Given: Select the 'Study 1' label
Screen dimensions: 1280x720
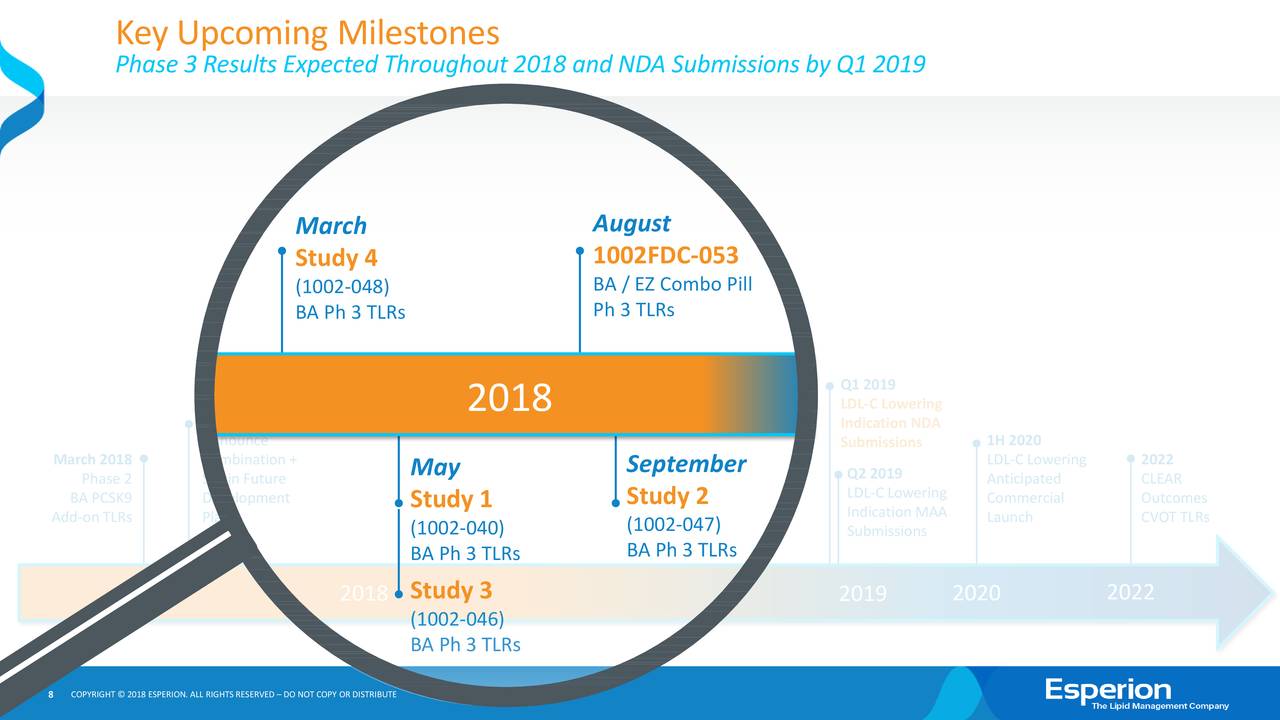Looking at the screenshot, I should pyautogui.click(x=452, y=499).
